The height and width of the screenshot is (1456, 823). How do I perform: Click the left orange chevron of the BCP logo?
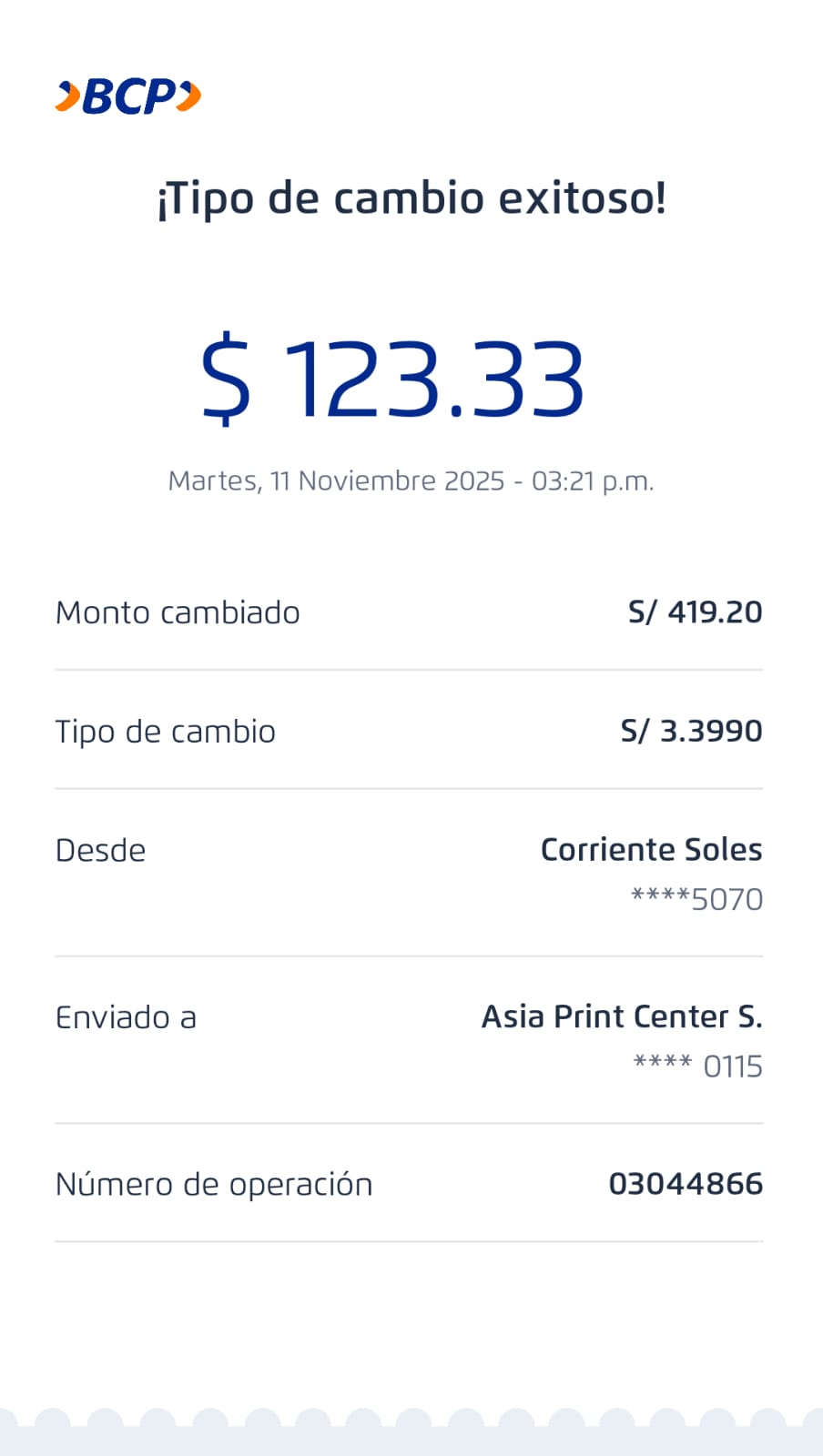point(67,96)
